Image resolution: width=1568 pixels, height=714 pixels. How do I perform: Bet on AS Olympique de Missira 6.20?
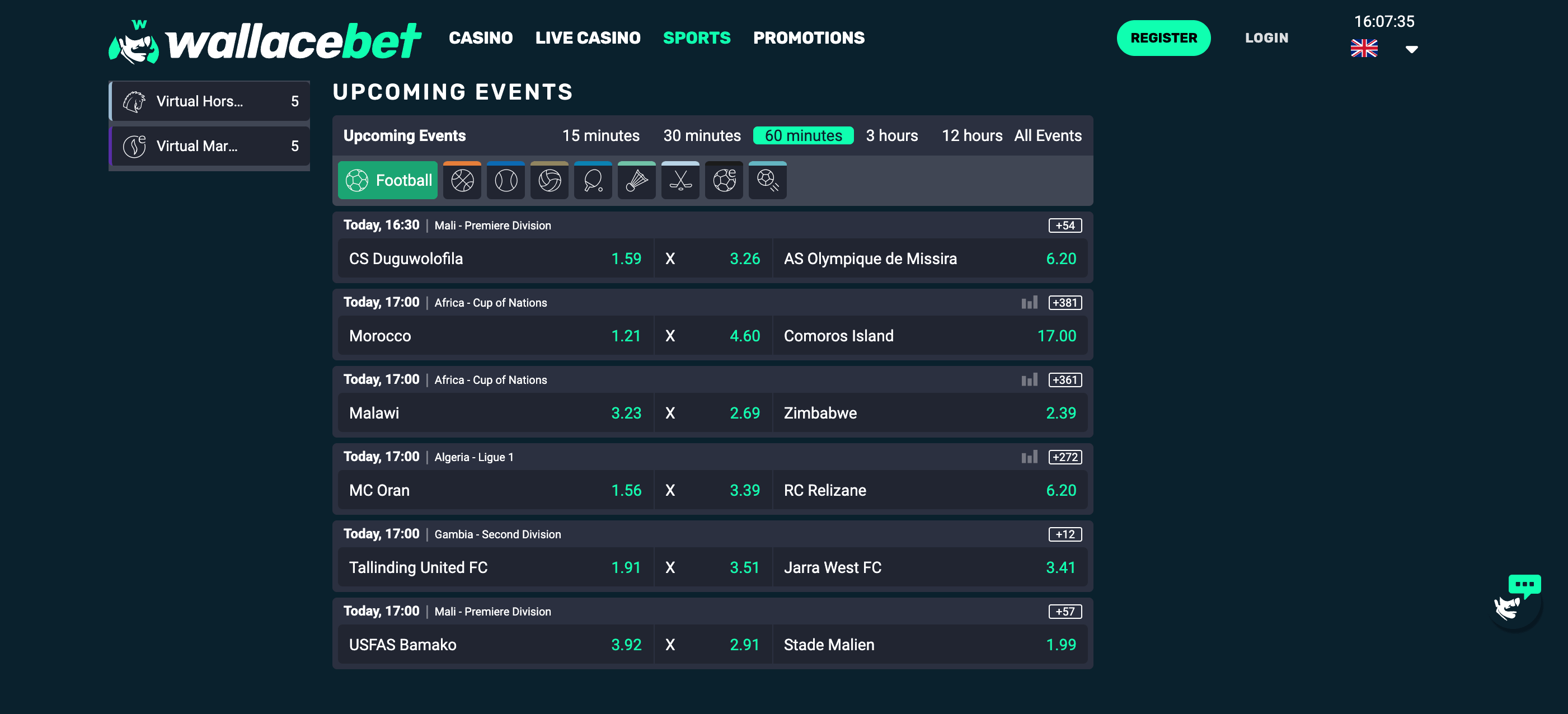930,259
